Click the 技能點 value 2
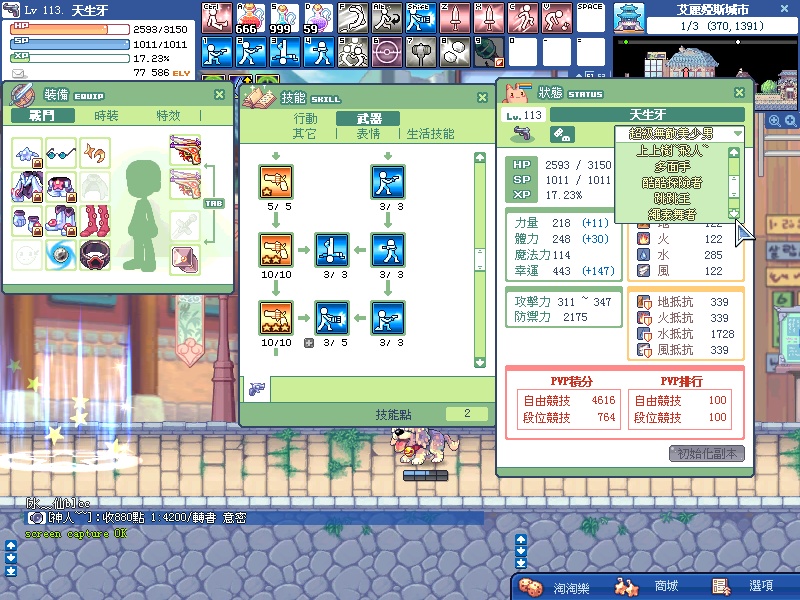This screenshot has width=800, height=600. point(467,413)
